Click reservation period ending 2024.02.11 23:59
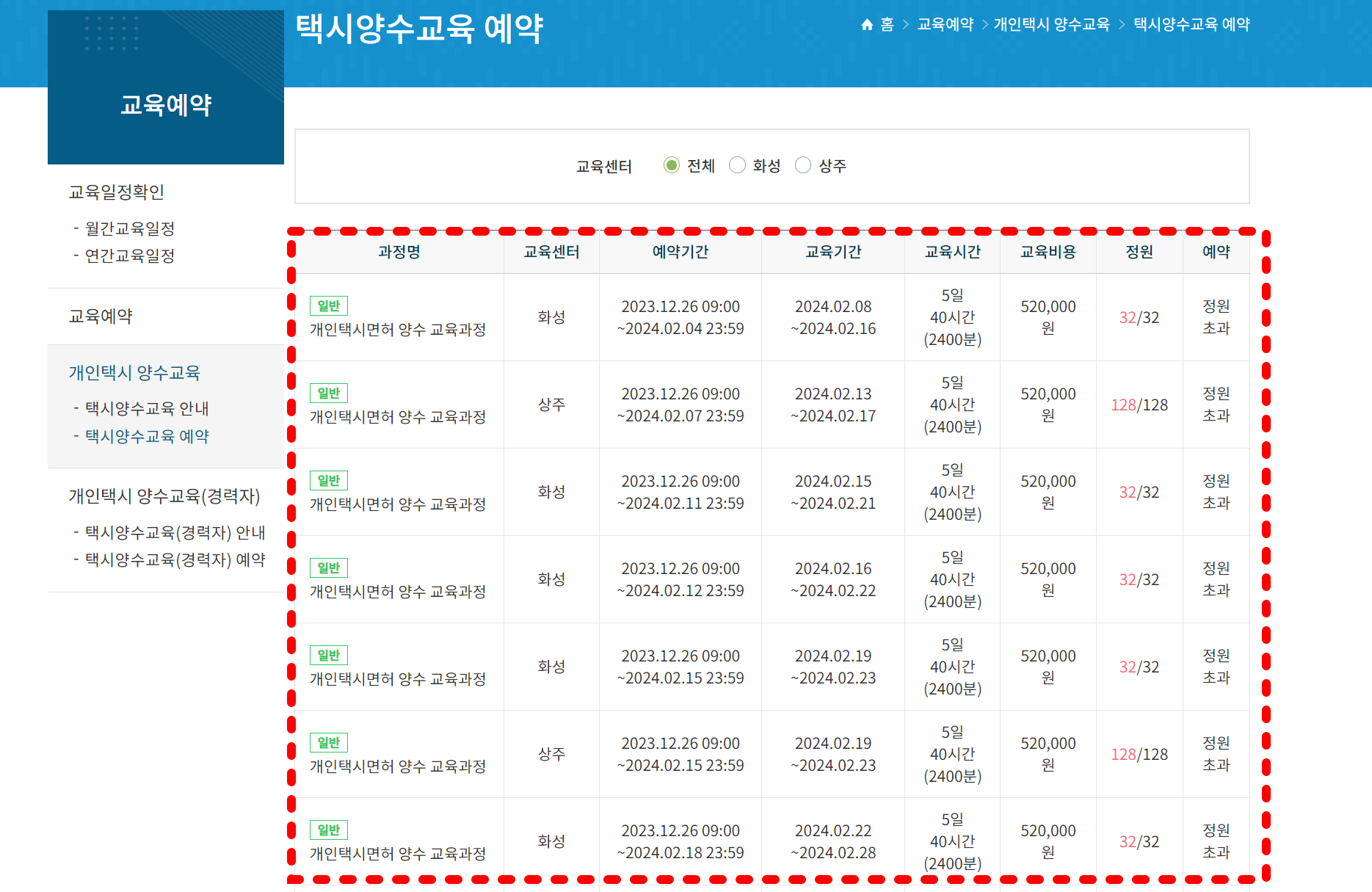The image size is (1372, 892). 680,493
